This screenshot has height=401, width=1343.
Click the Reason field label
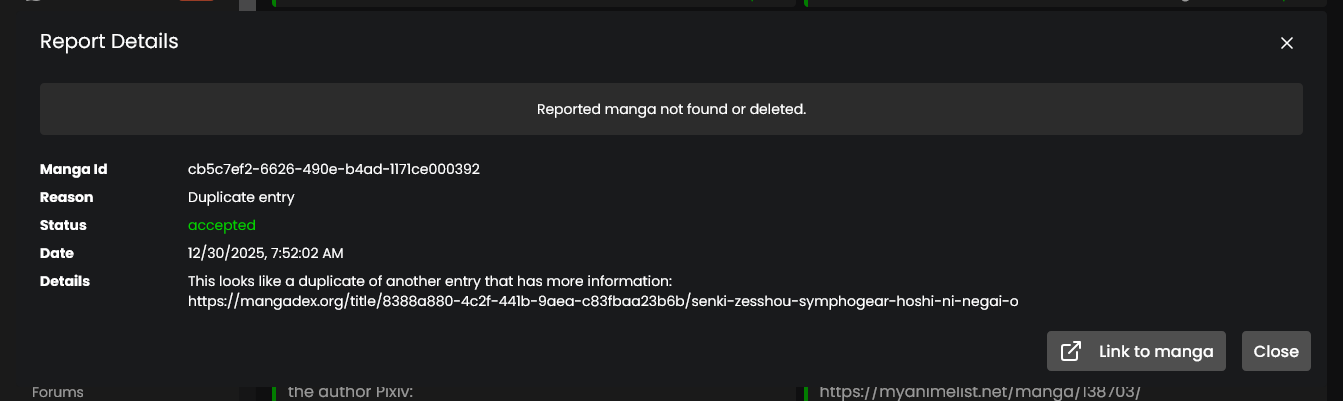point(67,197)
